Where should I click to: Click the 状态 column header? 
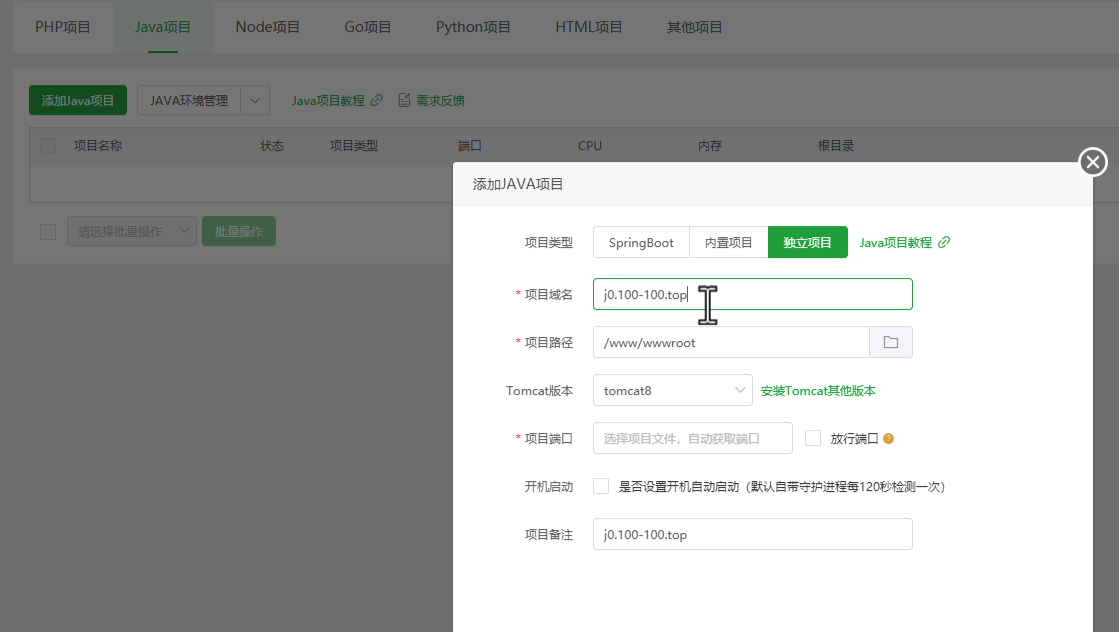point(272,146)
